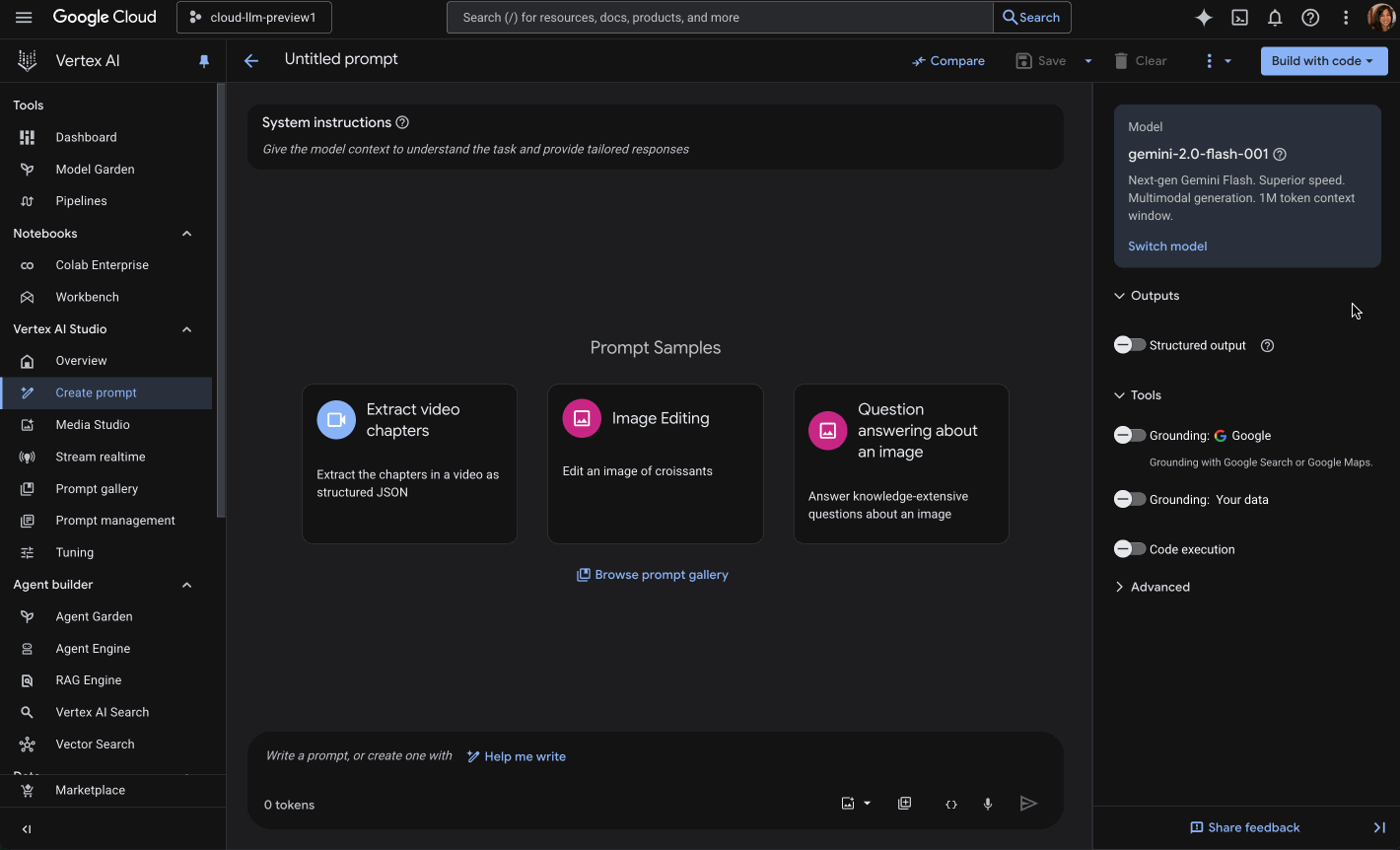Click the sidebar scrollbar
The image size is (1400, 850).
[x=221, y=300]
